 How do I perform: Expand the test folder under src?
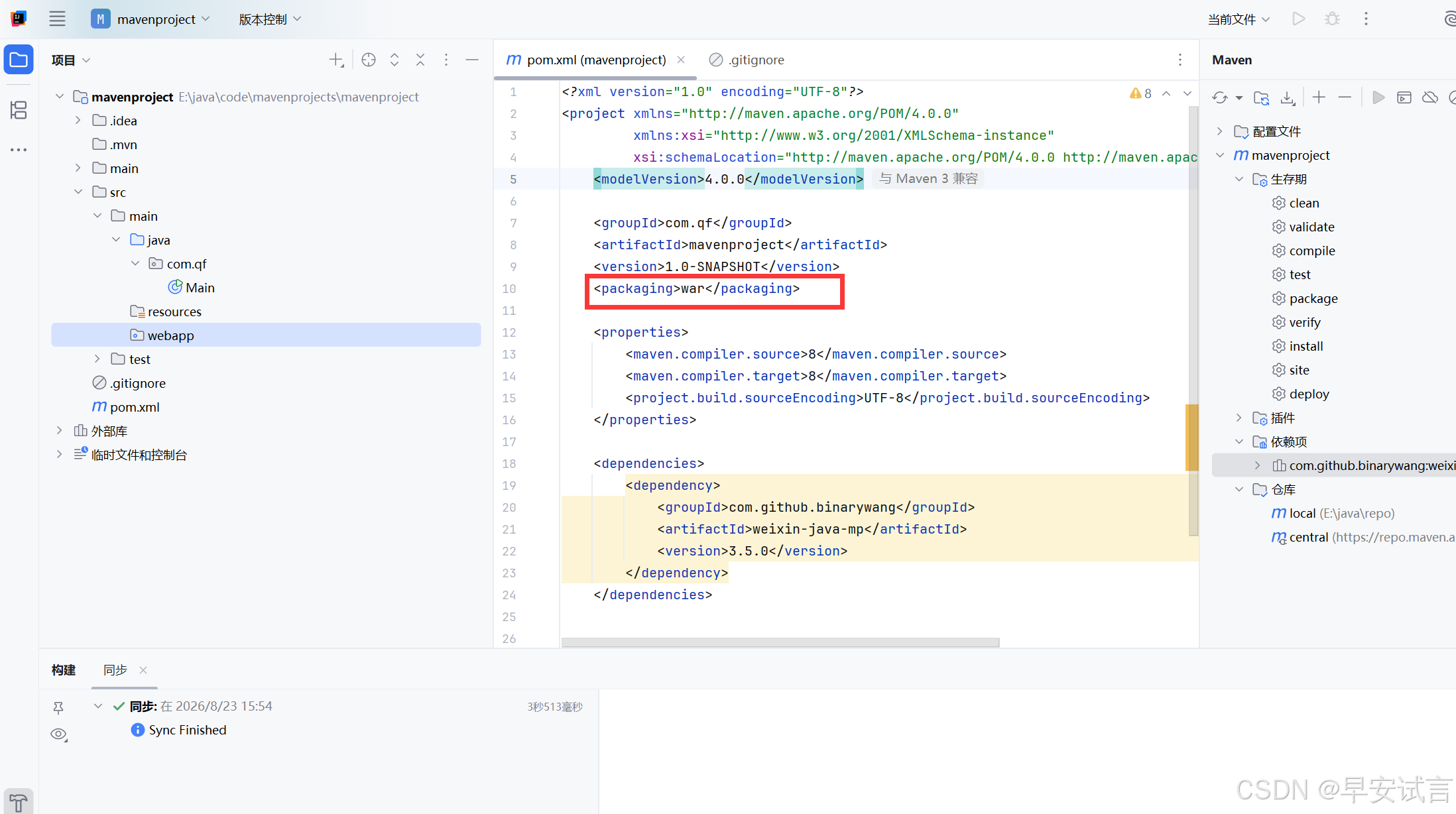[97, 359]
